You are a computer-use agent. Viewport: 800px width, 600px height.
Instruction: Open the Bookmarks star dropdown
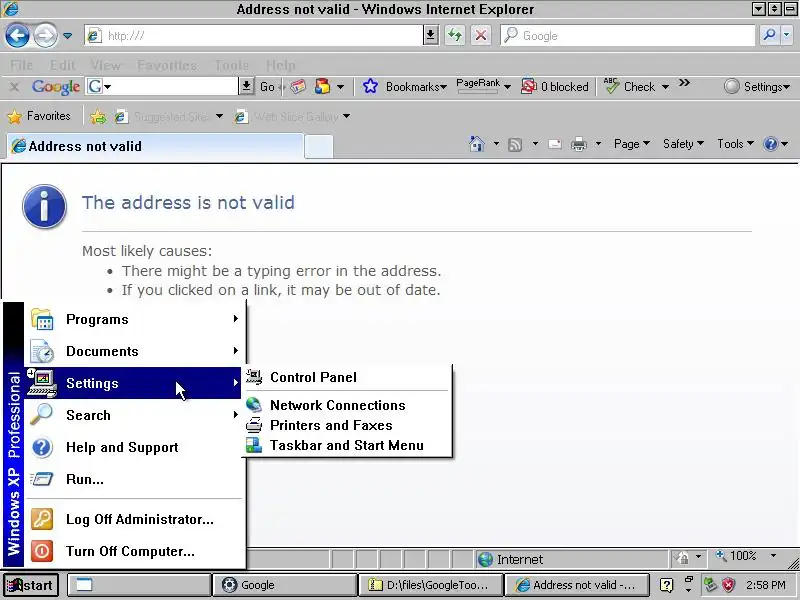pos(405,87)
